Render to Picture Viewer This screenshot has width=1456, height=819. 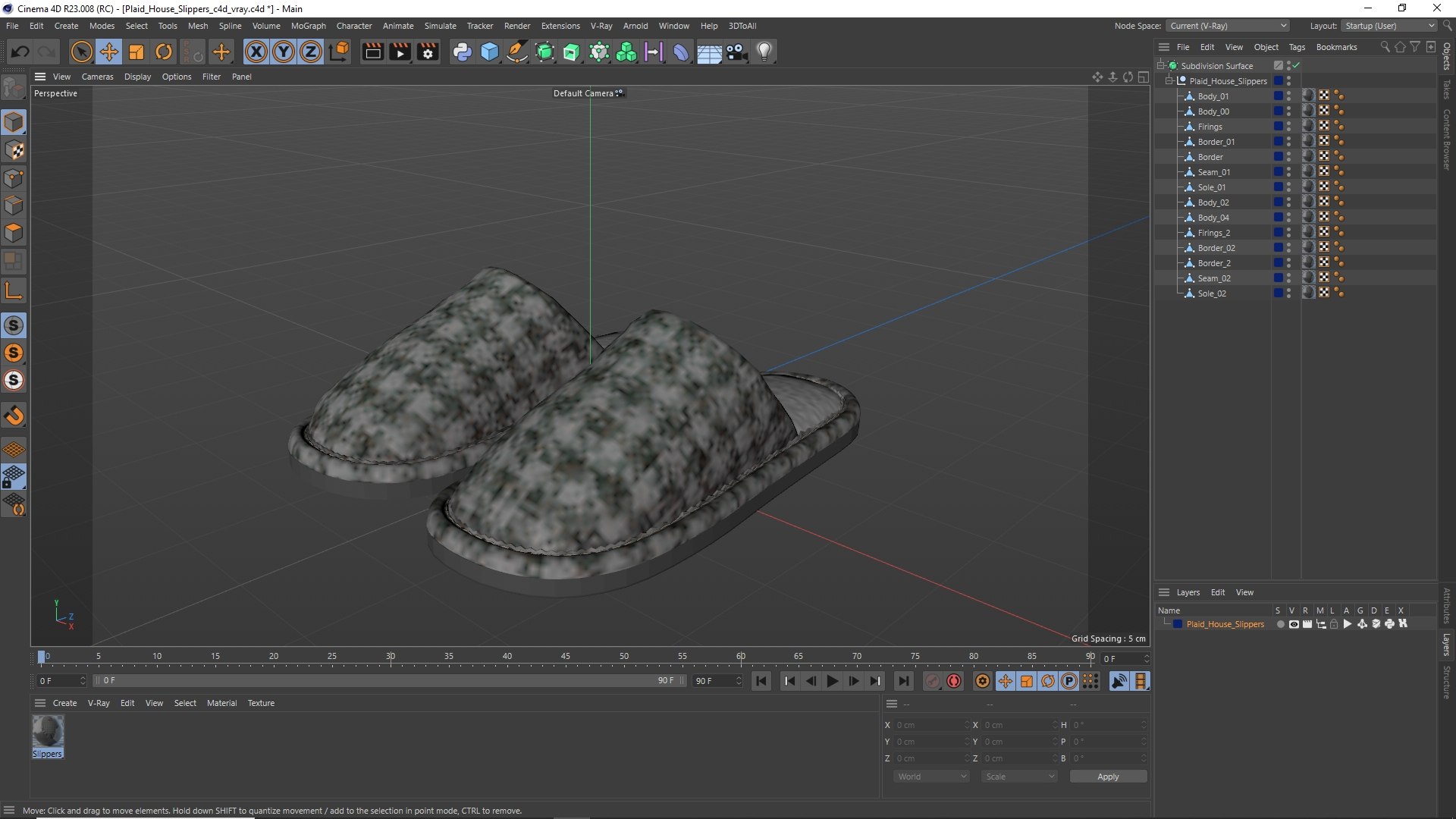pos(400,52)
